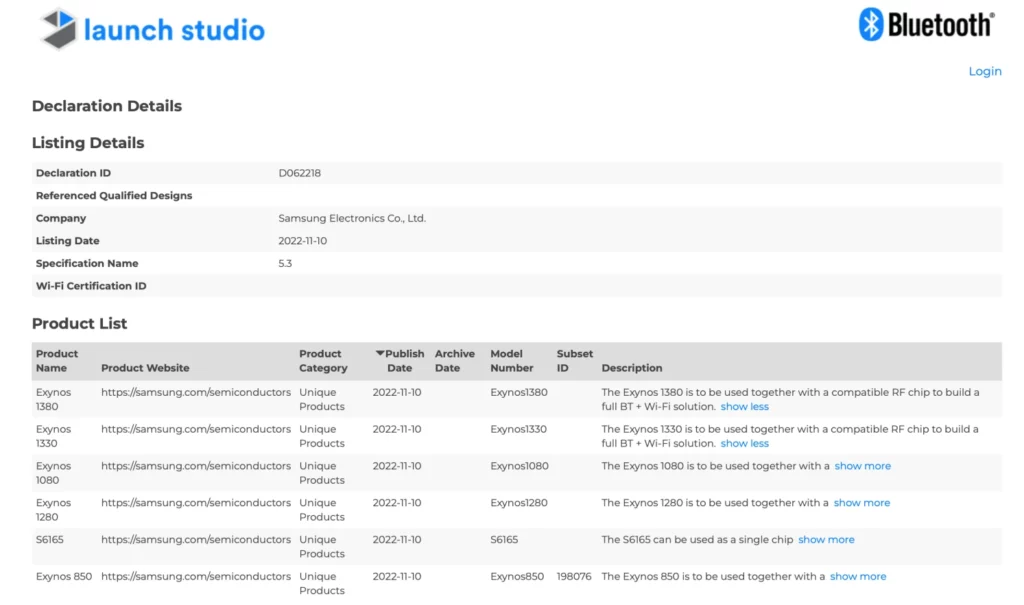The image size is (1024, 605).
Task: Select the Specification Name value 5.3
Action: 285,263
